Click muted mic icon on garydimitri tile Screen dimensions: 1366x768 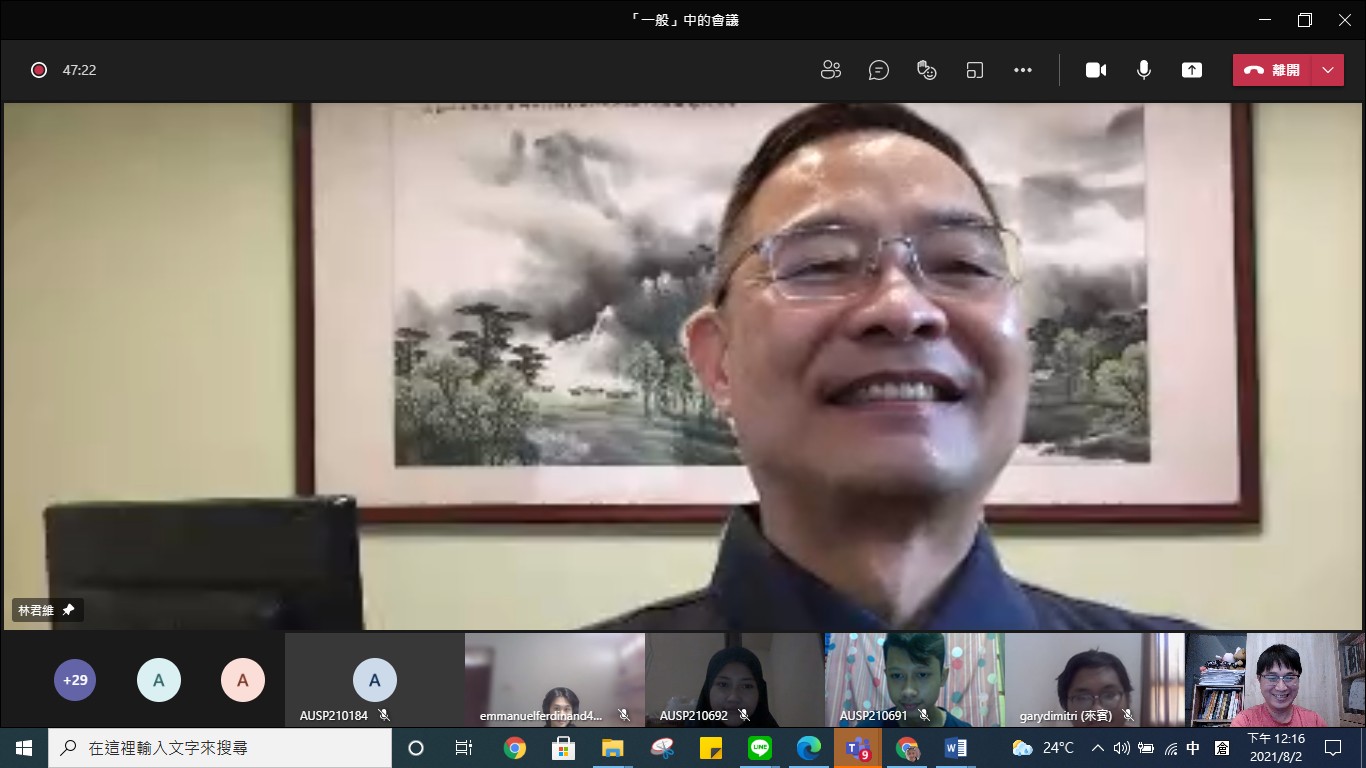[1128, 716]
